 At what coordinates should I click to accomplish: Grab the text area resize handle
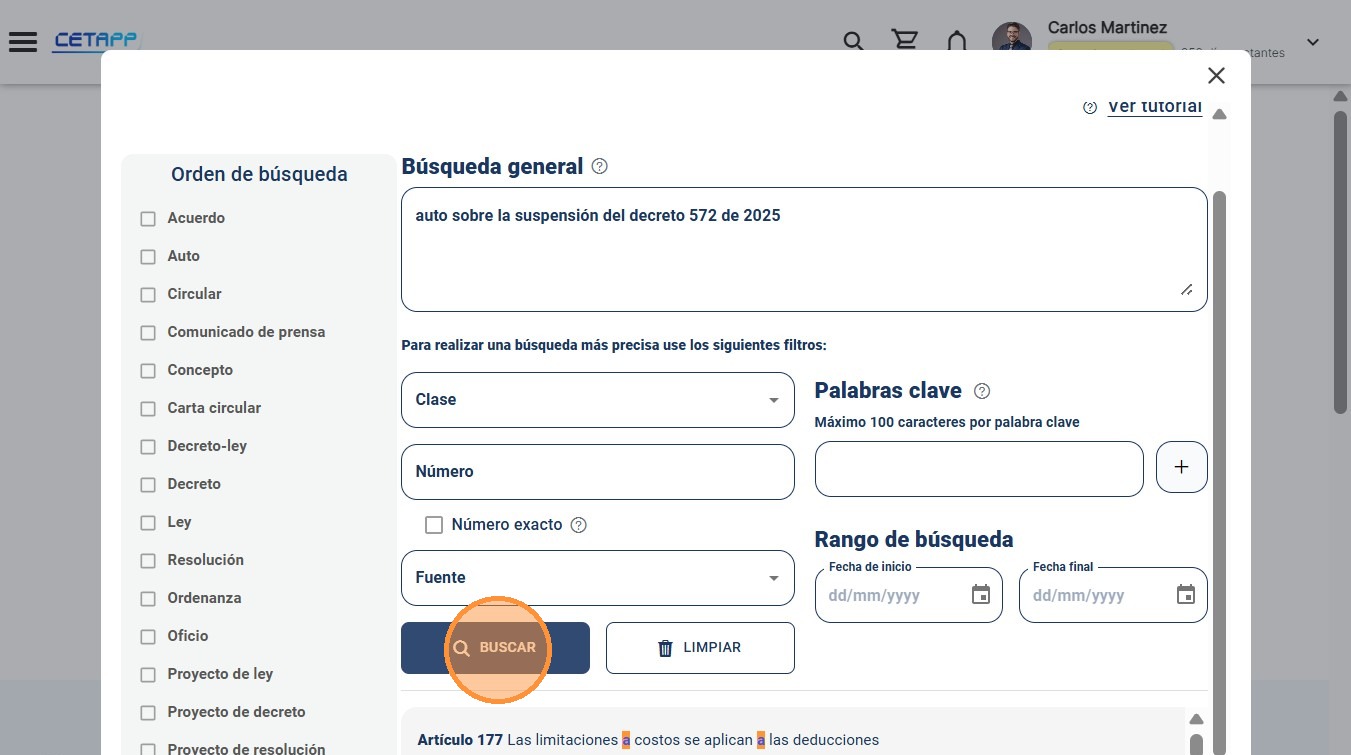(1186, 289)
